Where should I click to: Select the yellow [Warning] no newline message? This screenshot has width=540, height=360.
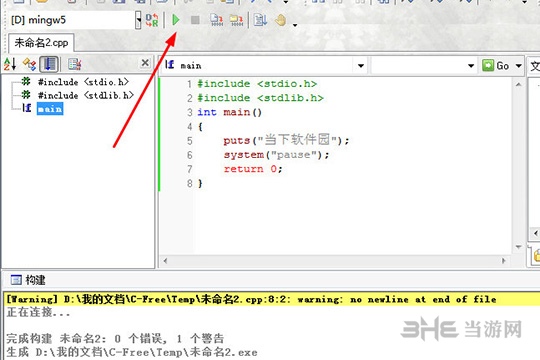[x=271, y=299]
